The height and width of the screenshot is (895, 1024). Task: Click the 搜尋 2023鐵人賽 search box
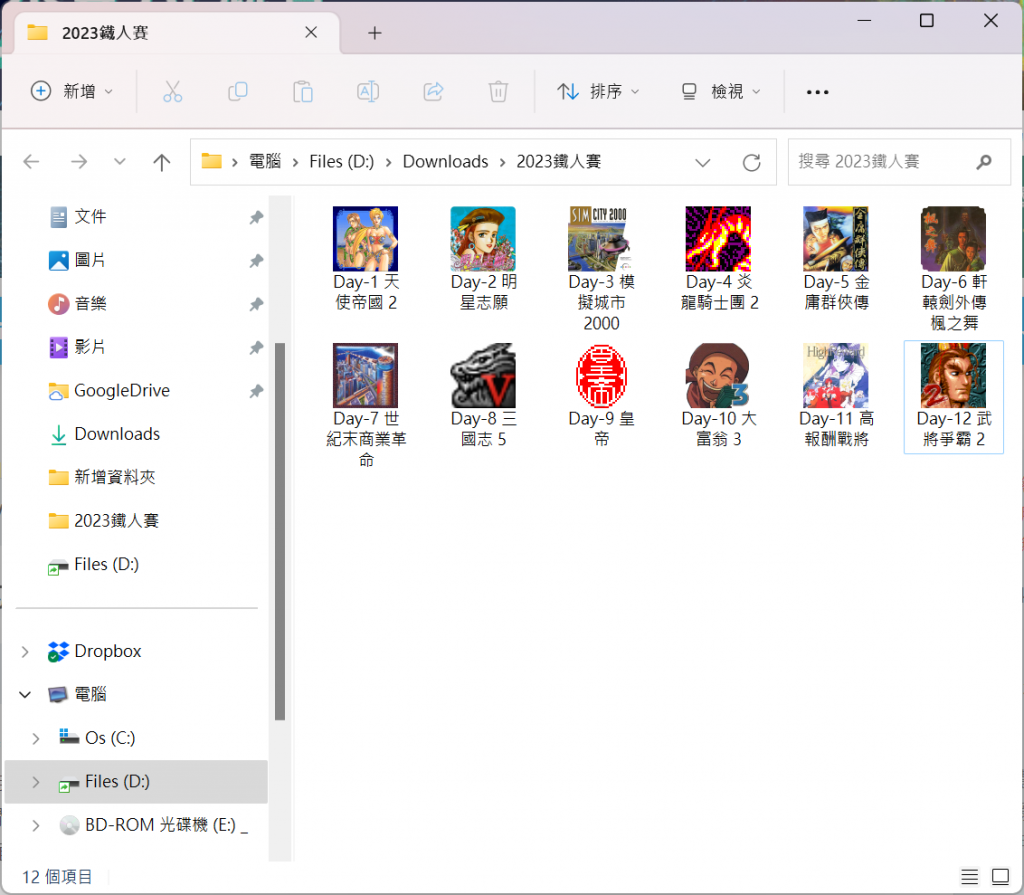click(x=899, y=162)
